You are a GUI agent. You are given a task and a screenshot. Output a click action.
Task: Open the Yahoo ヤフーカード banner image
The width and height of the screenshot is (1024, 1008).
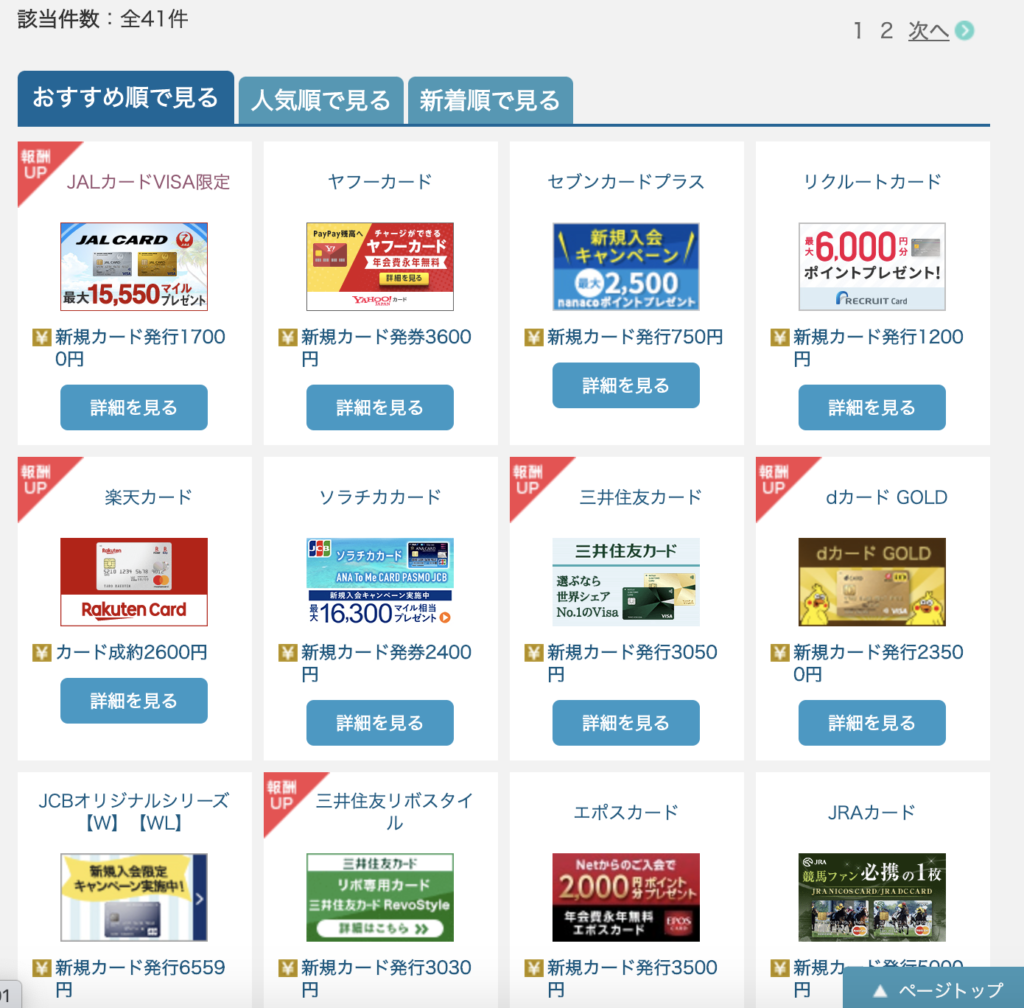click(380, 266)
